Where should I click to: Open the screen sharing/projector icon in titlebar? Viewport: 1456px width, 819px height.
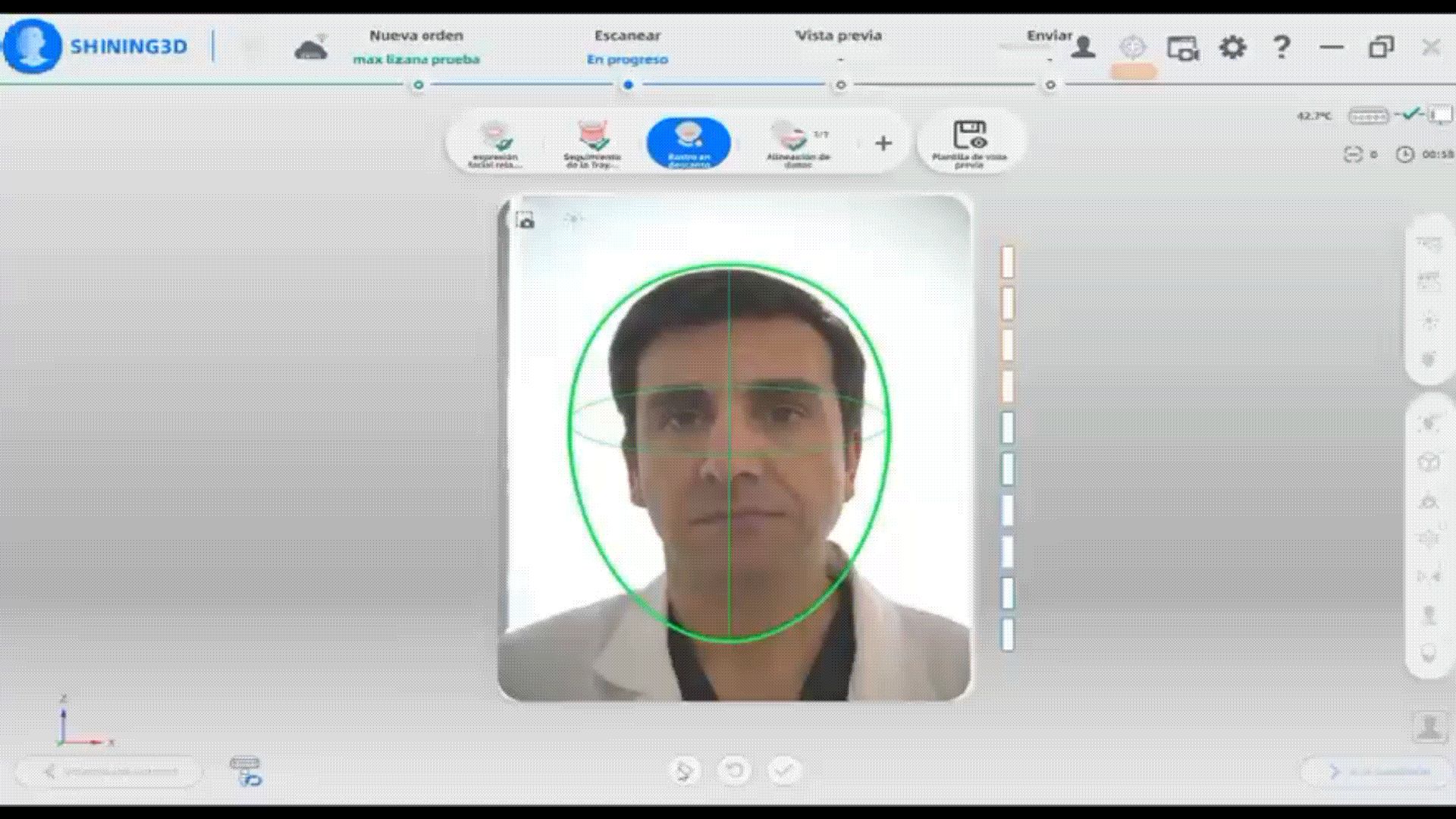coord(1184,47)
